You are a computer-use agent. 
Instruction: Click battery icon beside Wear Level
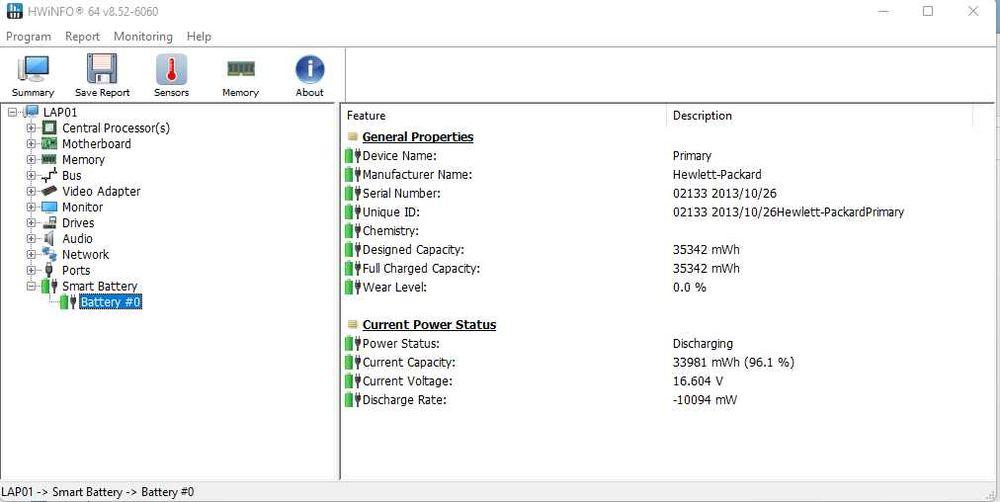pyautogui.click(x=353, y=287)
